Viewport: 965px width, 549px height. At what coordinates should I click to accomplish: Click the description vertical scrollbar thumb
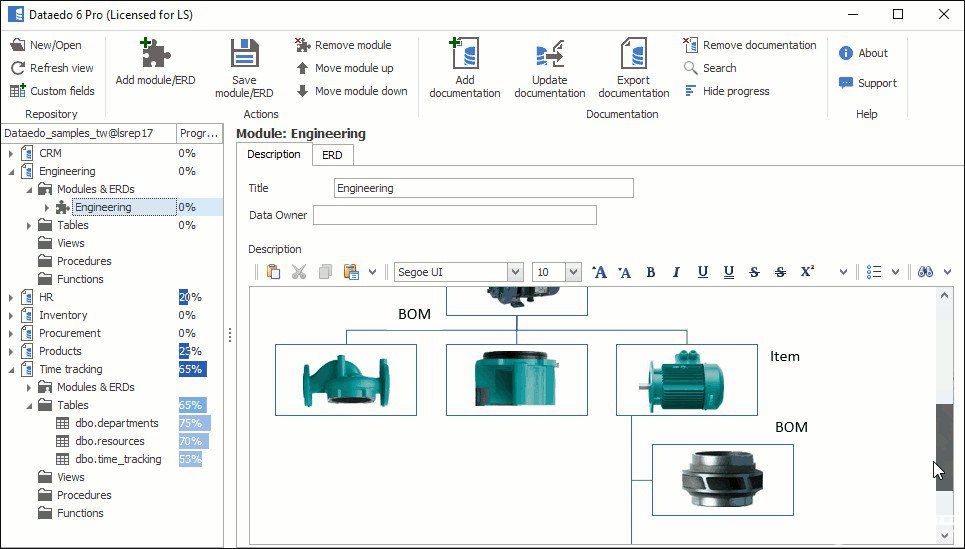point(944,447)
